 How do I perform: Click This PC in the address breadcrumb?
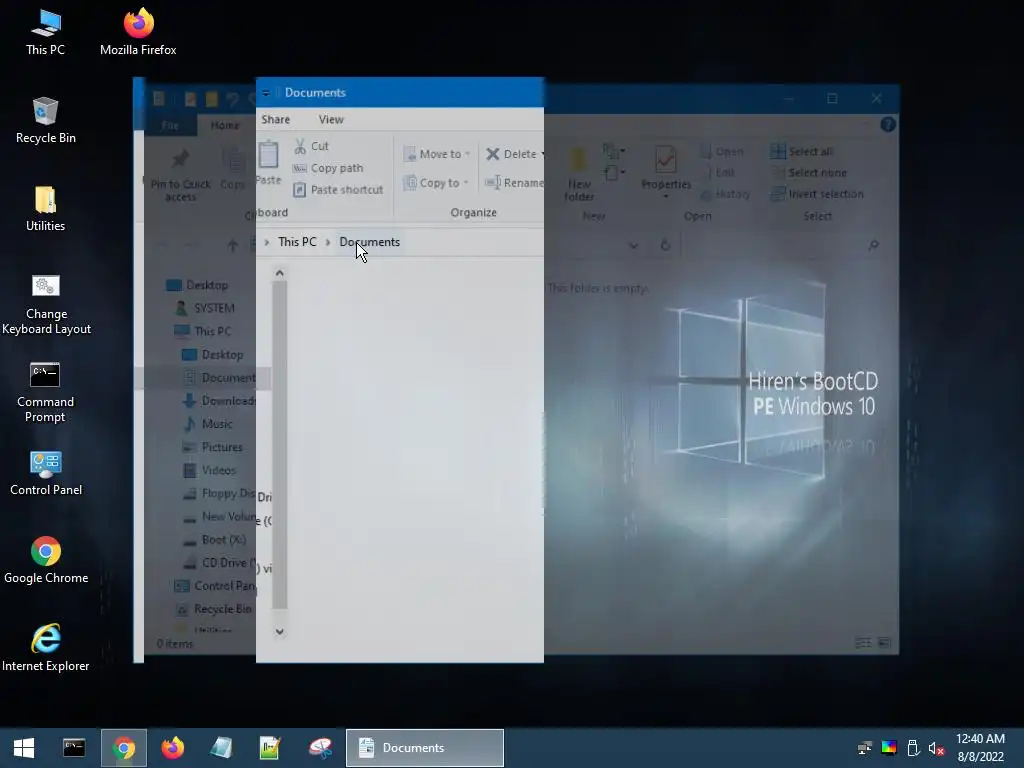pos(297,242)
